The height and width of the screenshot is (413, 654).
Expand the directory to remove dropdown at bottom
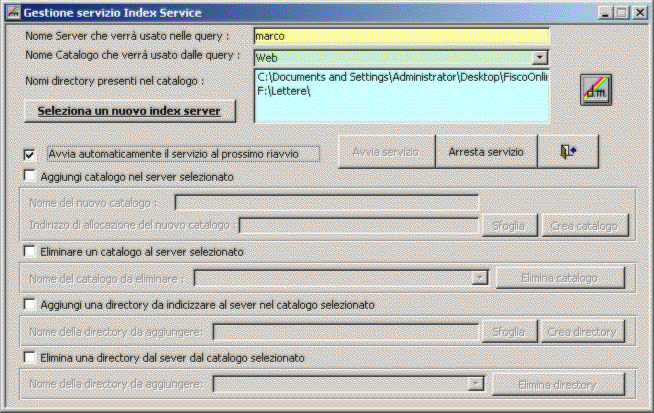tap(475, 383)
